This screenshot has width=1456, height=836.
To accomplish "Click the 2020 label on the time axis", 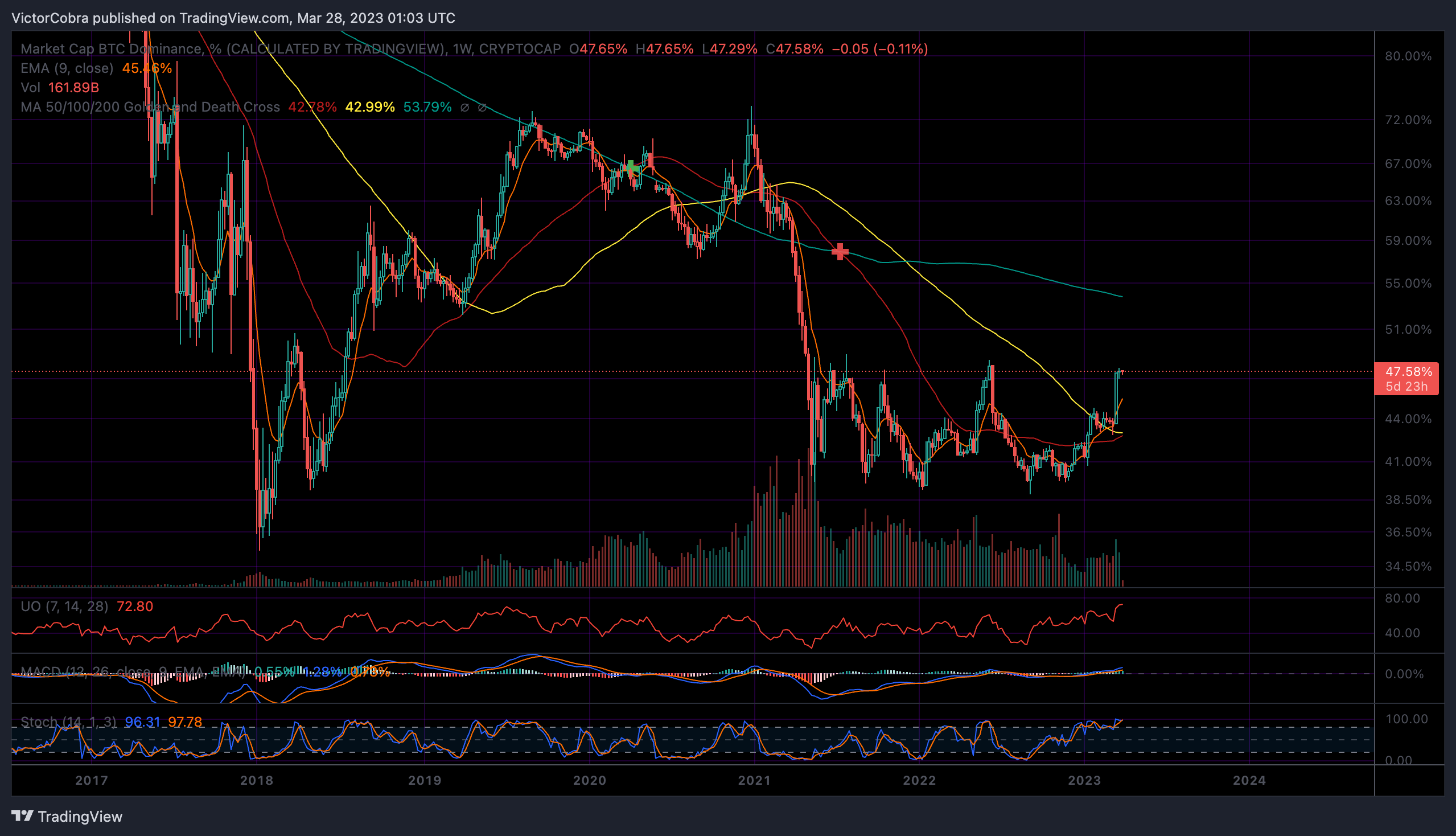I will (590, 781).
